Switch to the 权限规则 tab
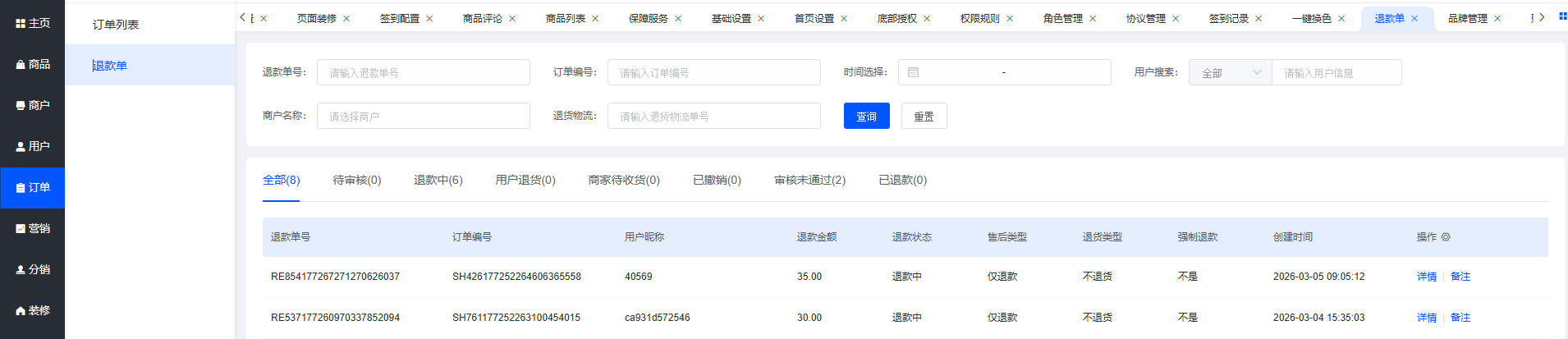Screen dimensions: 1568x339 coord(980,19)
